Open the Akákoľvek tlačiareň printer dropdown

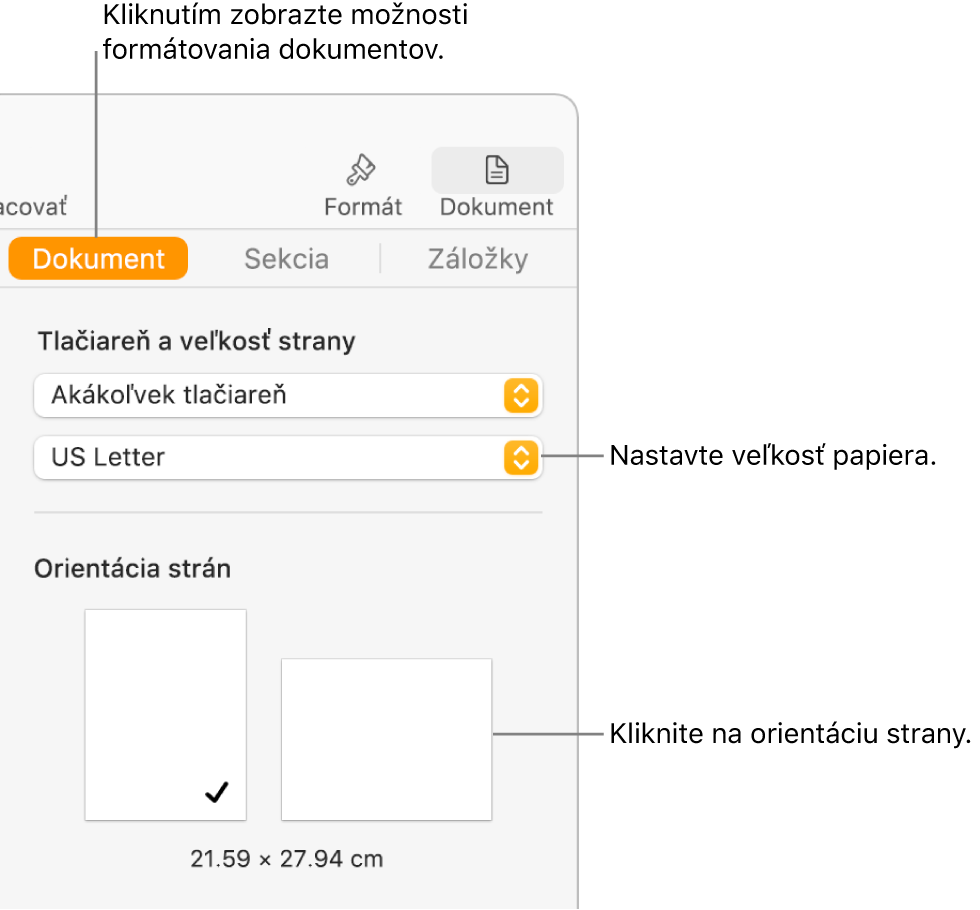pyautogui.click(x=288, y=396)
